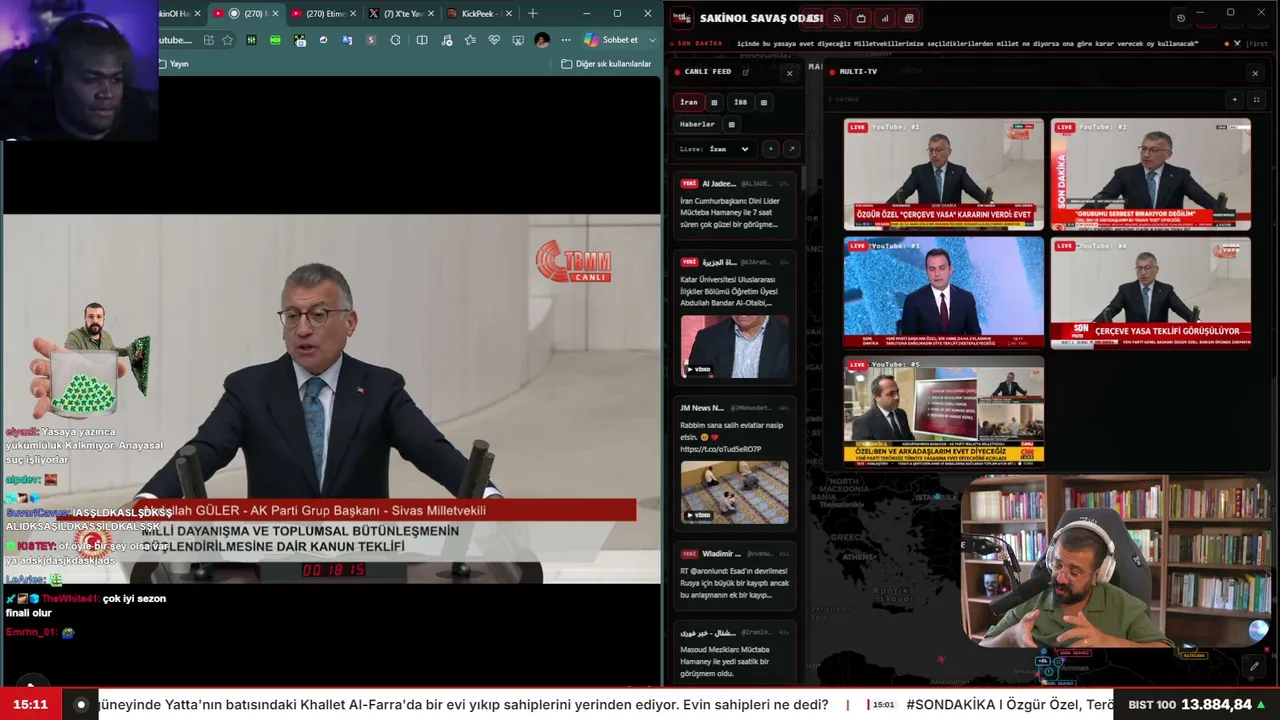Screen dimensions: 1280x720
Task: Close the active (270) YouTube browser tab
Action: tap(275, 14)
